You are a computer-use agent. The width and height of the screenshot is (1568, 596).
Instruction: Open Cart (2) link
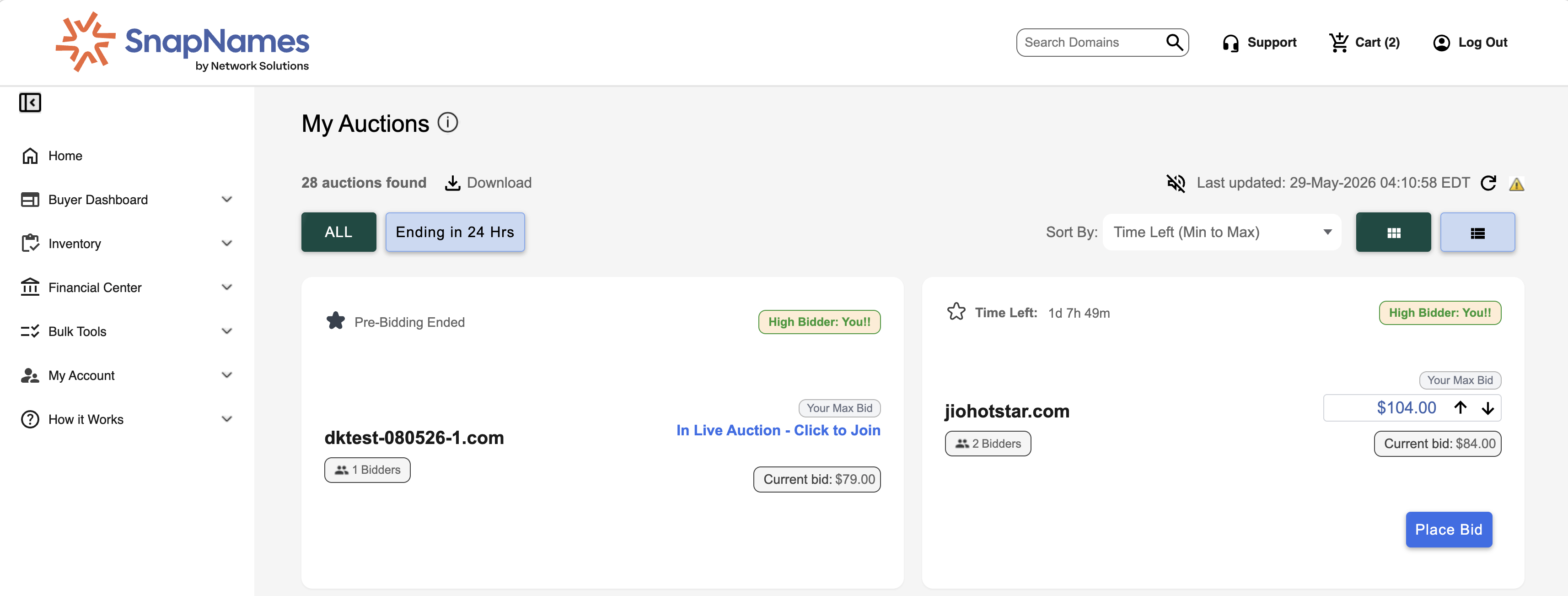1377,43
